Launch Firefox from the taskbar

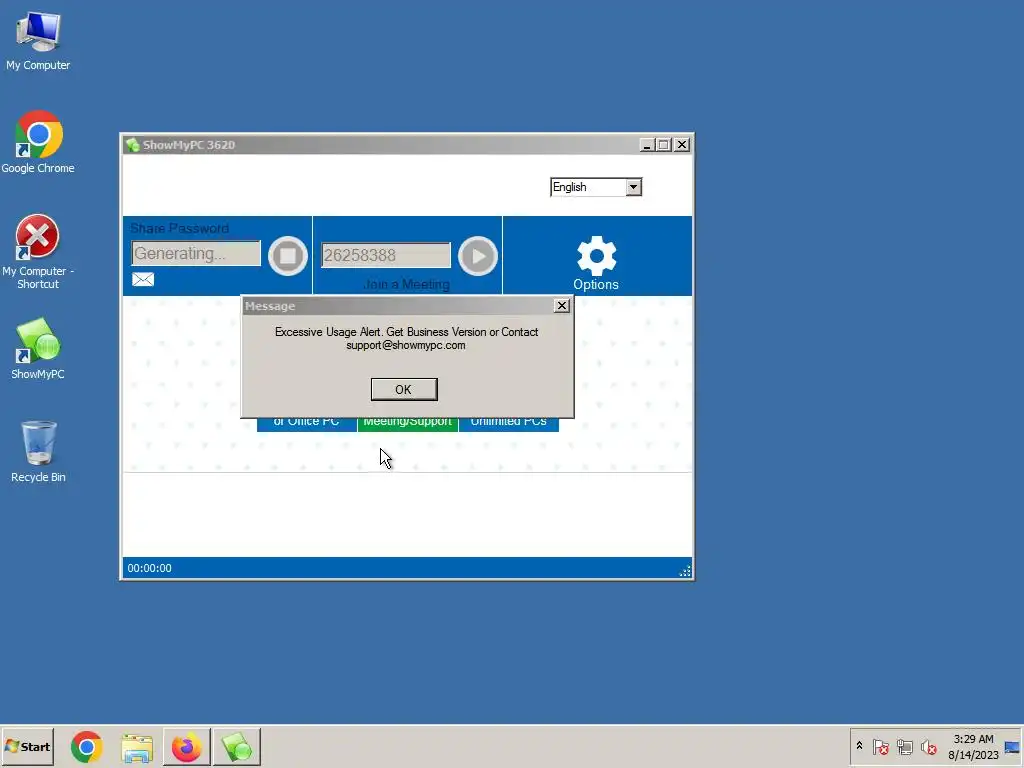[x=187, y=747]
